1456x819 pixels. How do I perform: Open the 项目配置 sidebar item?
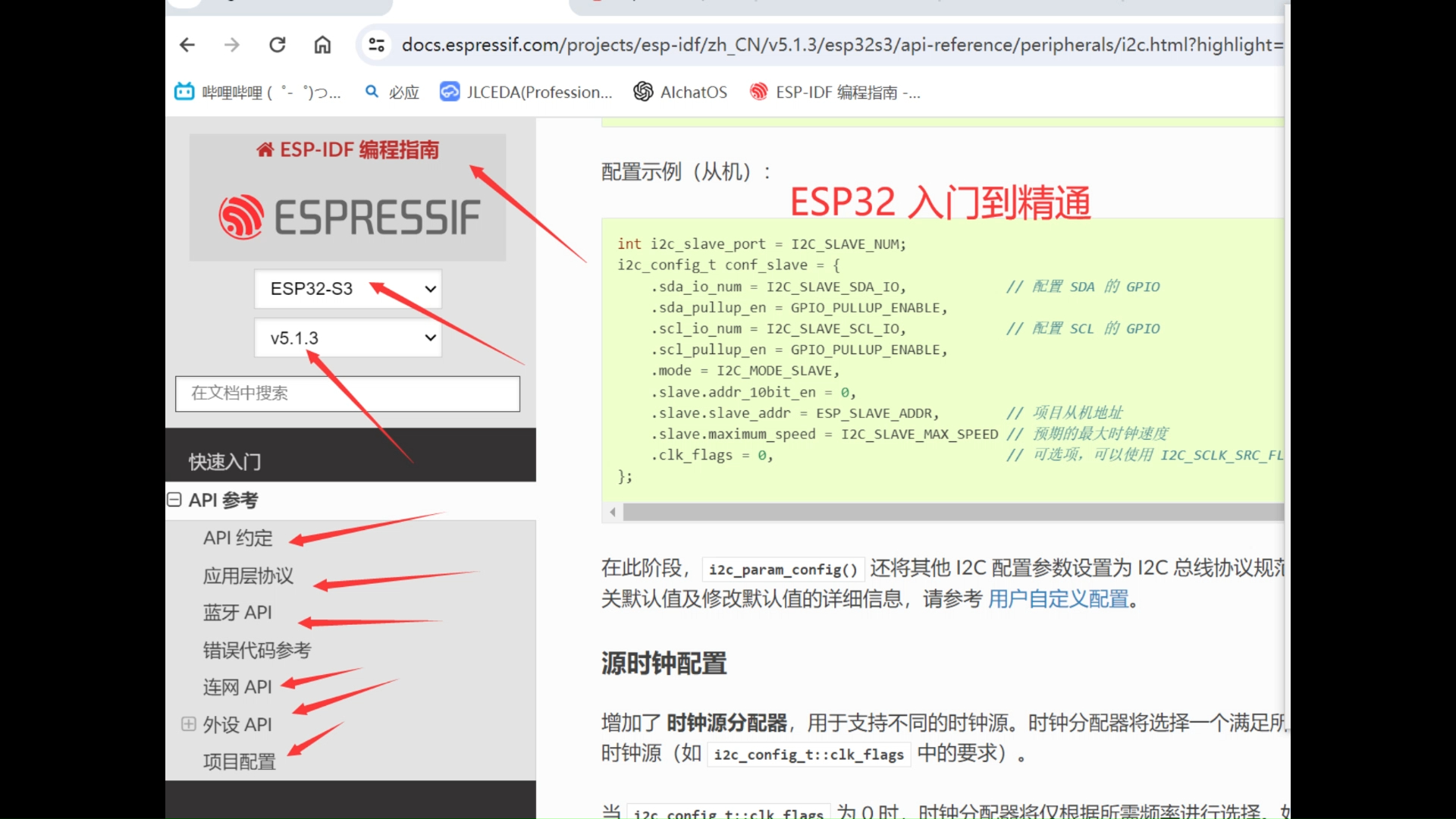point(239,761)
